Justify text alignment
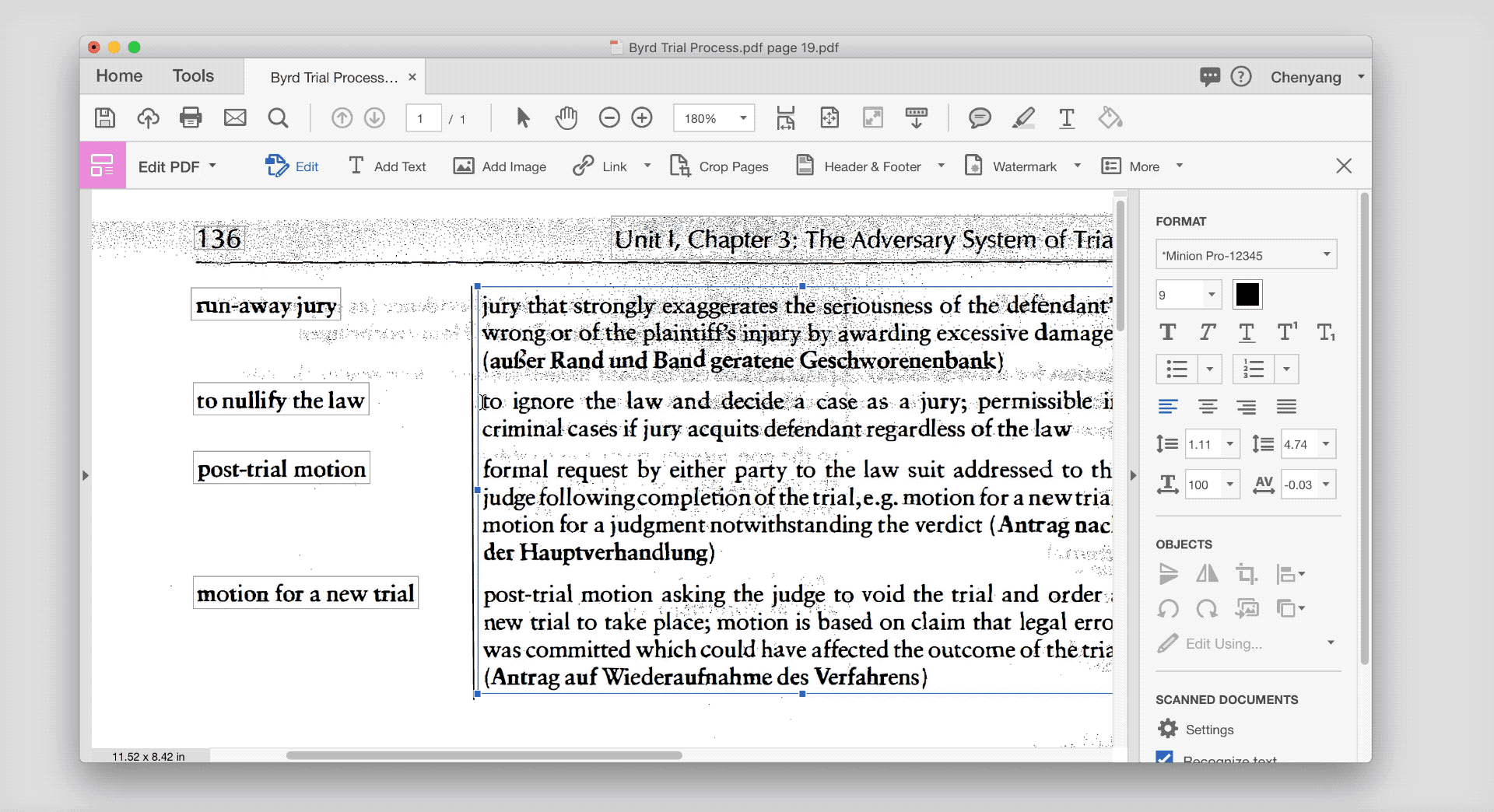The height and width of the screenshot is (812, 1494). pyautogui.click(x=1286, y=406)
